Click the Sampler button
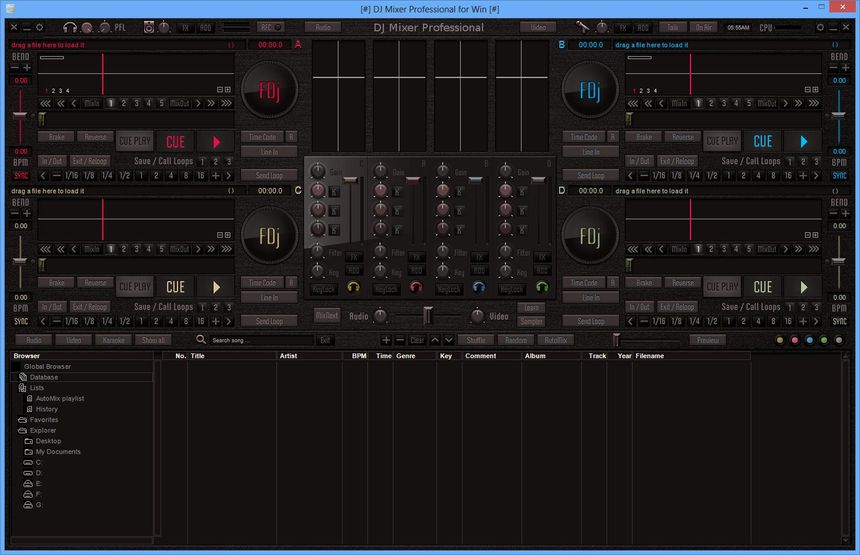860x555 pixels. tap(531, 321)
